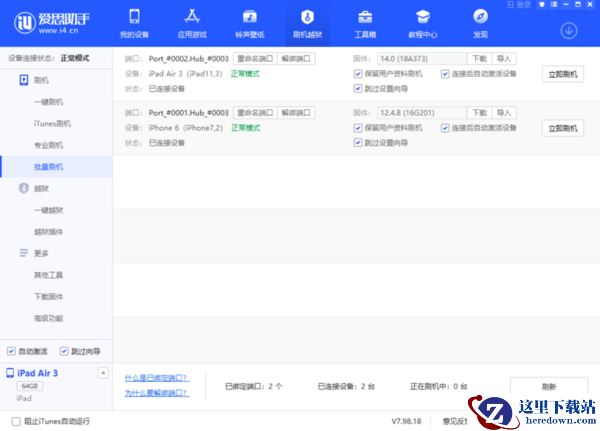Image resolution: width=600 pixels, height=431 pixels.
Task: Select iTunes刷机 in the sidebar
Action: click(52, 123)
